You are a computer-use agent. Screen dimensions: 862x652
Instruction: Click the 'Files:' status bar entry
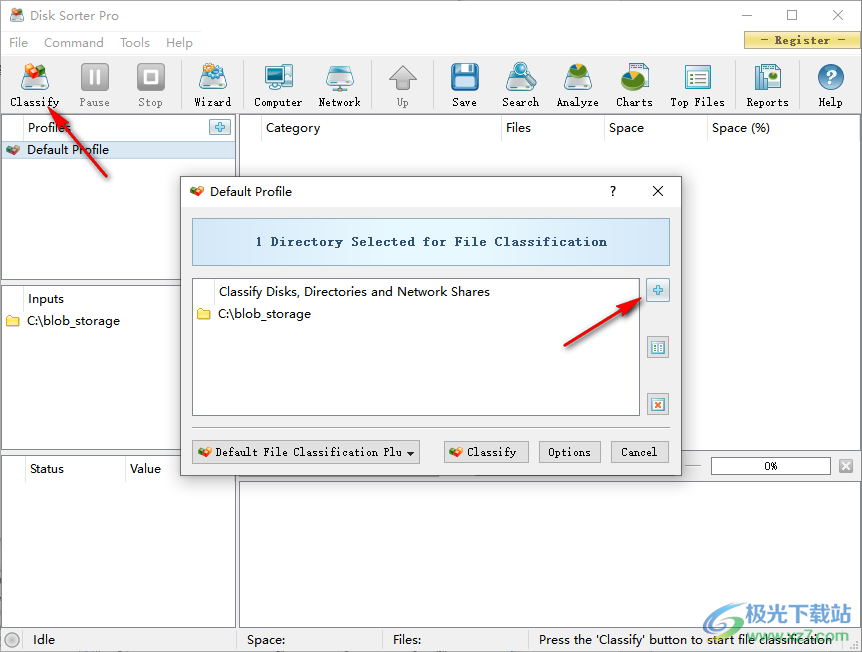[x=407, y=640]
